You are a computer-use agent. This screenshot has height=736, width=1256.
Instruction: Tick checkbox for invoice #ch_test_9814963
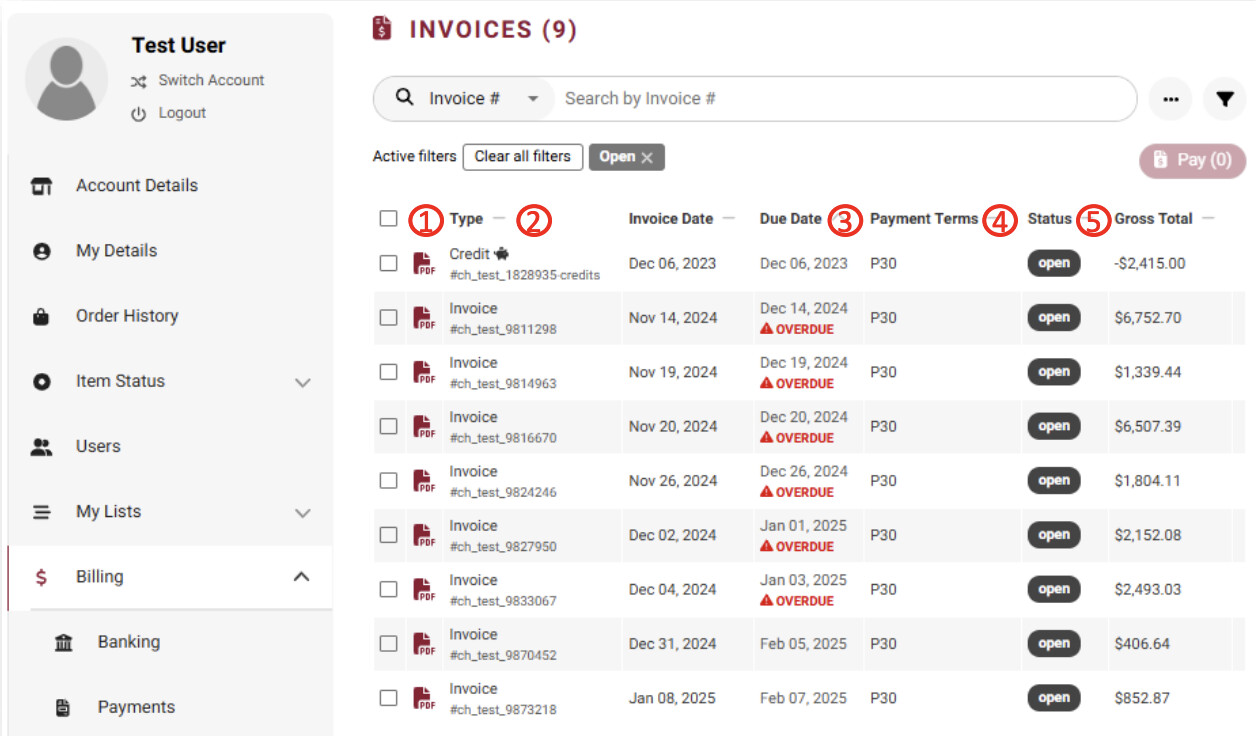point(389,372)
